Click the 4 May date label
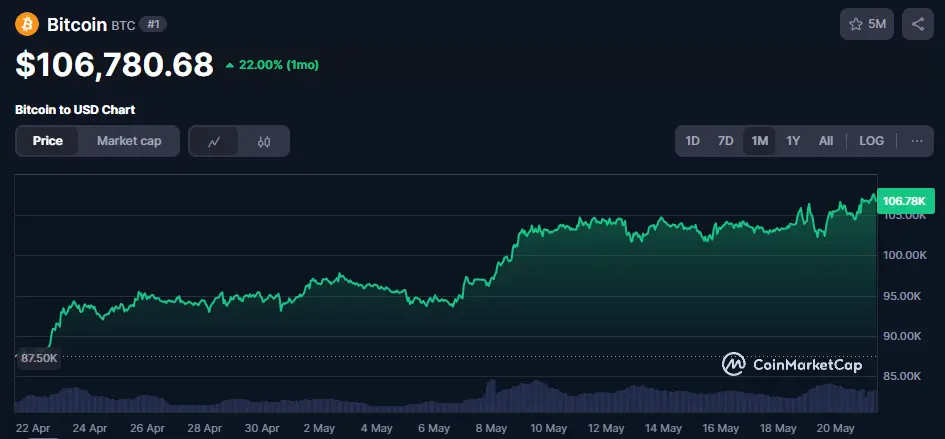The width and height of the screenshot is (945, 439). [377, 428]
